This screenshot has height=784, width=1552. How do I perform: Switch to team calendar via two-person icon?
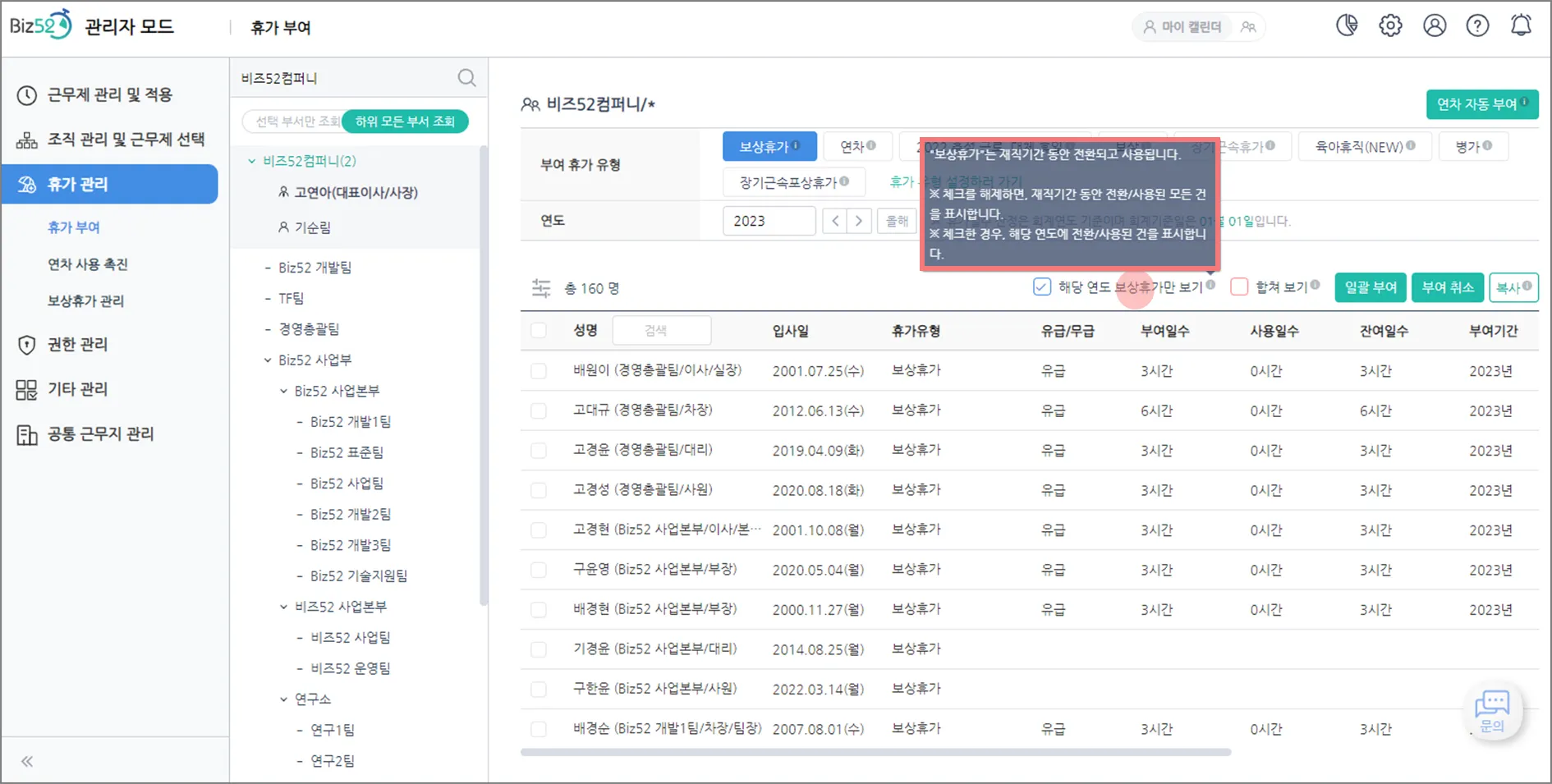click(x=1248, y=27)
